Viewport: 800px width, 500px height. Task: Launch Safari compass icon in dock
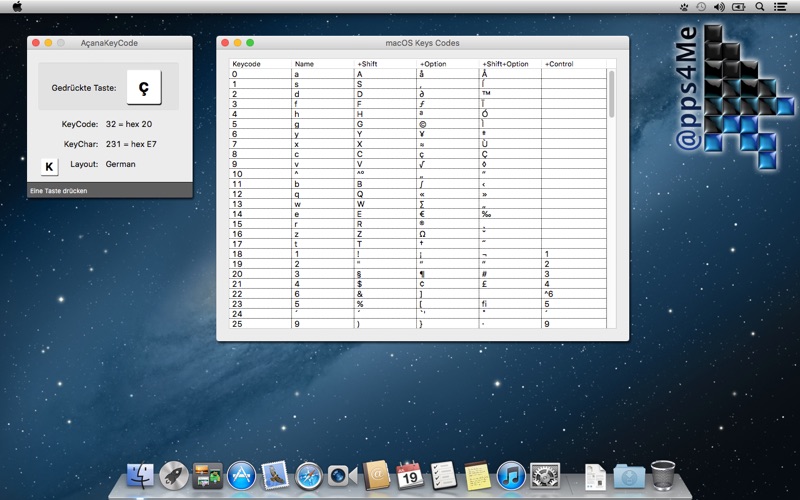[x=309, y=476]
